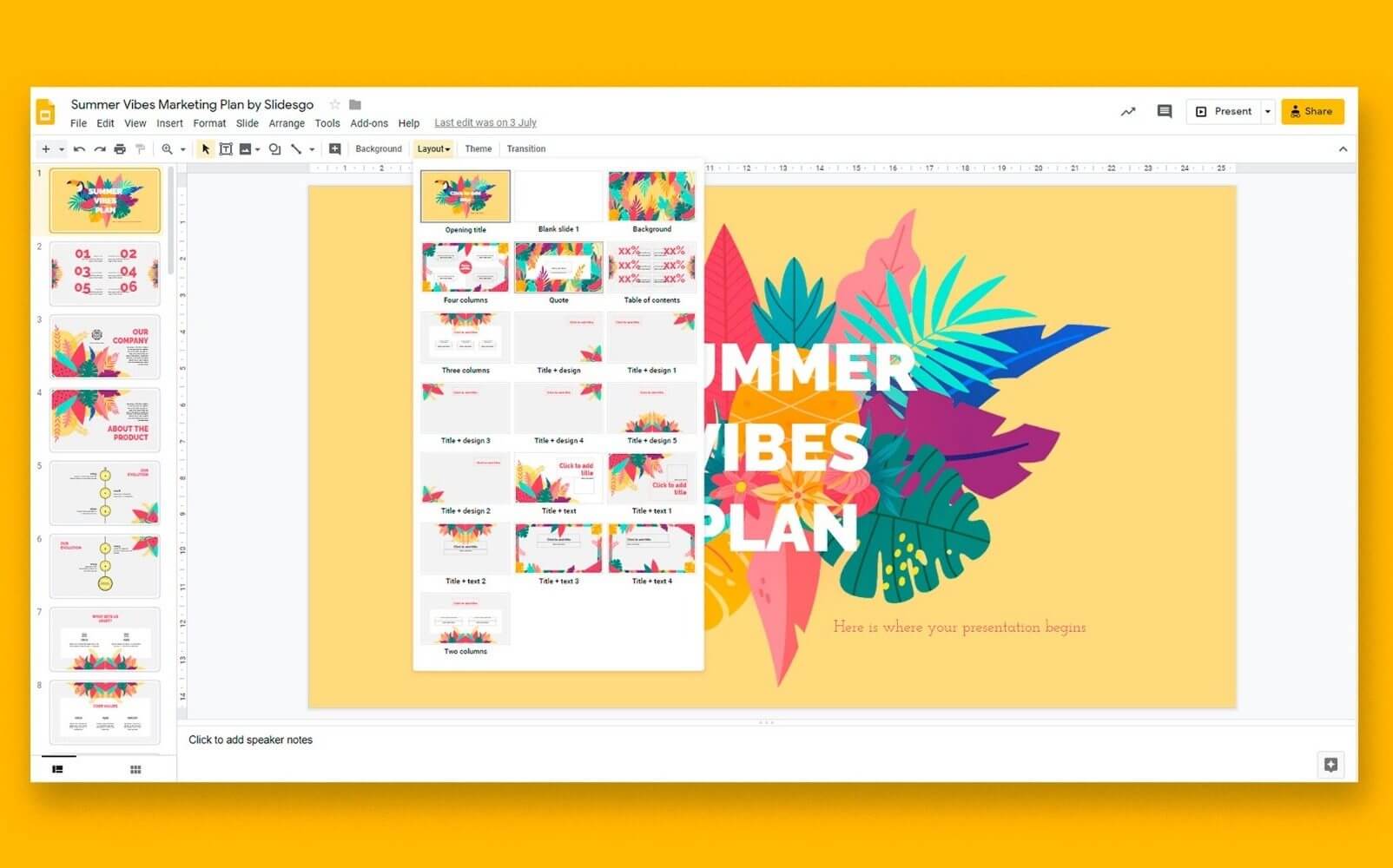Click the Zoom tool icon

[x=168, y=148]
